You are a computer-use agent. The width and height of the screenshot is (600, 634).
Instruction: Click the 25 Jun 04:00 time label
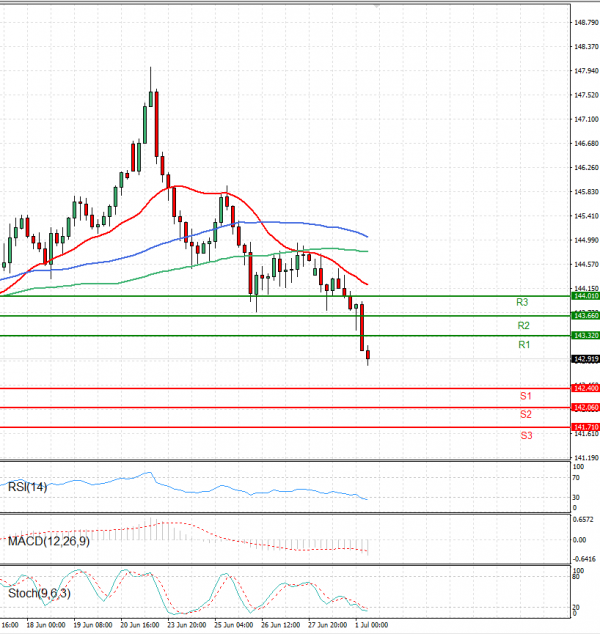[x=234, y=625]
